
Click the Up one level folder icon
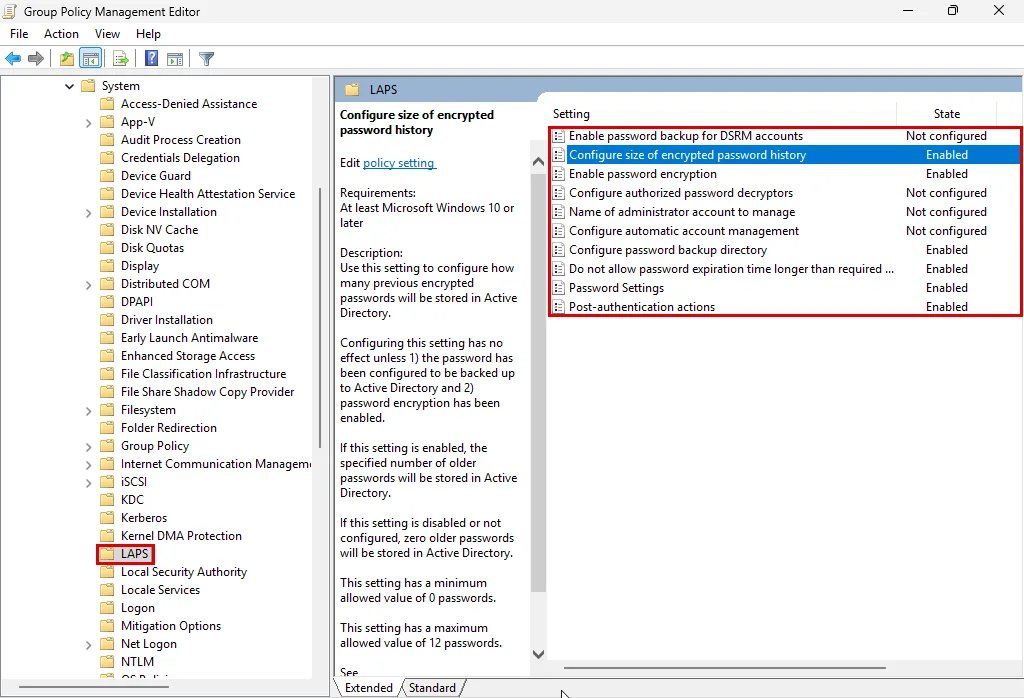[67, 59]
